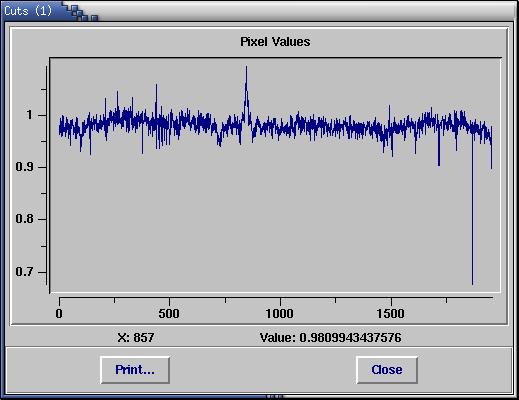Click the Pixel Values plot title
The image size is (519, 400).
(x=275, y=42)
